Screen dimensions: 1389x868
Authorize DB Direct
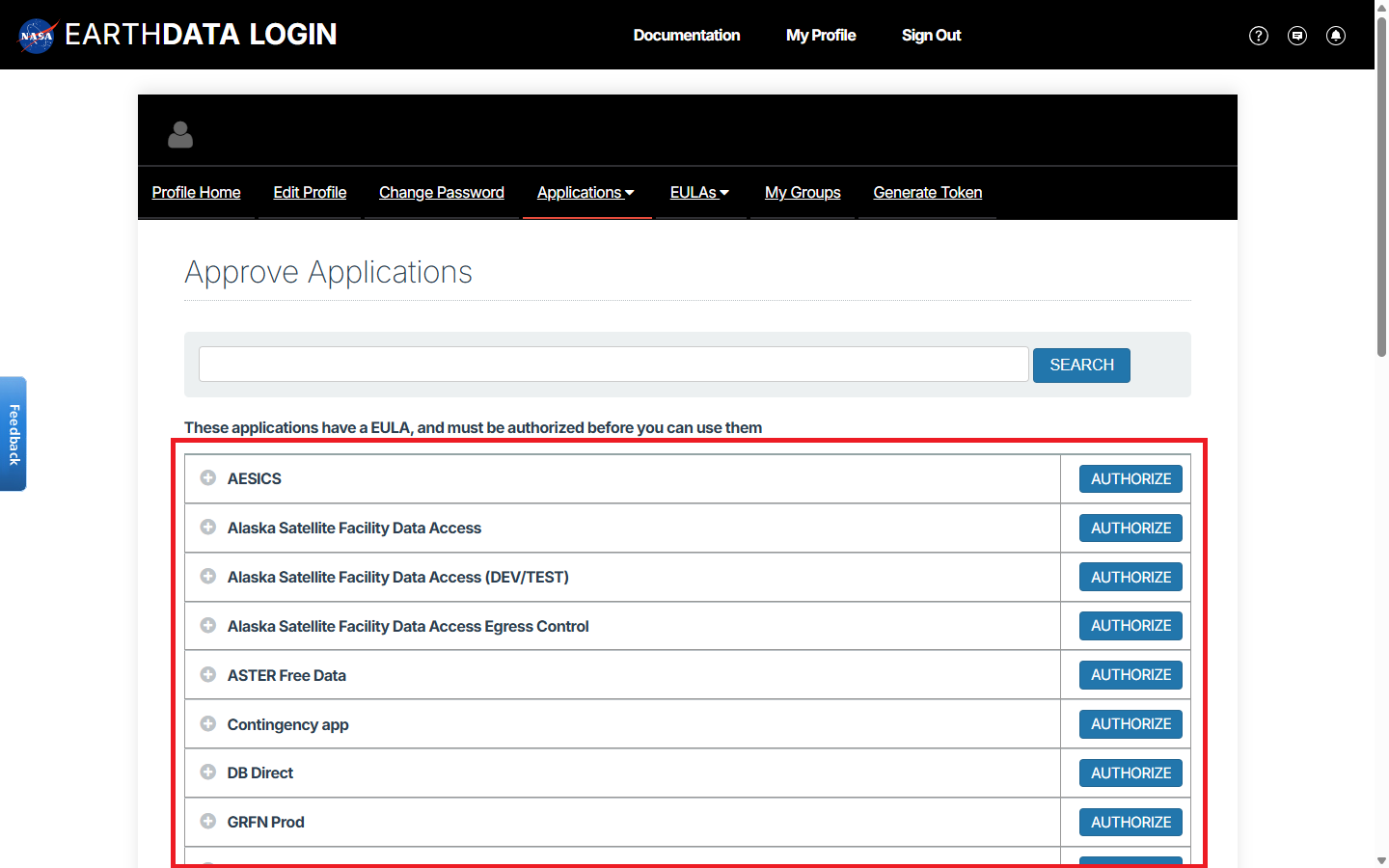click(x=1130, y=773)
